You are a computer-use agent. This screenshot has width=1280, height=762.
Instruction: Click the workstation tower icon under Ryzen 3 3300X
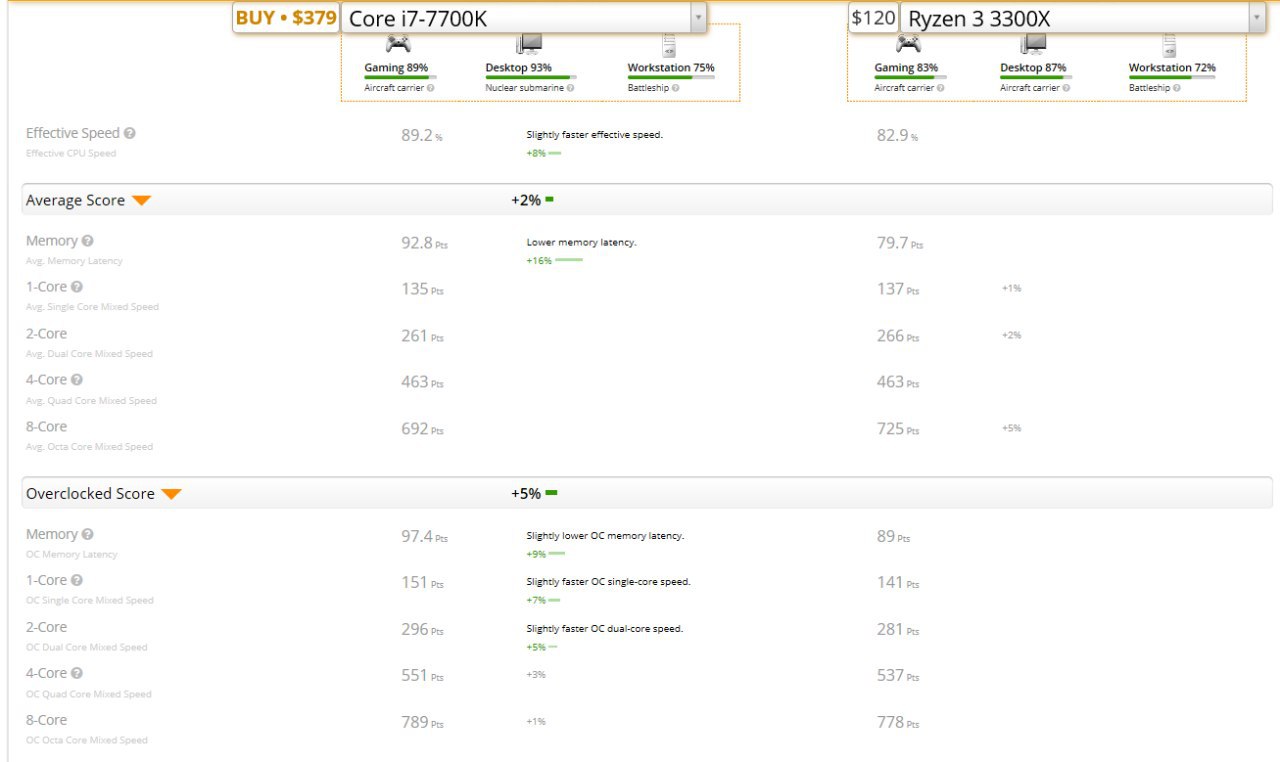[1170, 46]
